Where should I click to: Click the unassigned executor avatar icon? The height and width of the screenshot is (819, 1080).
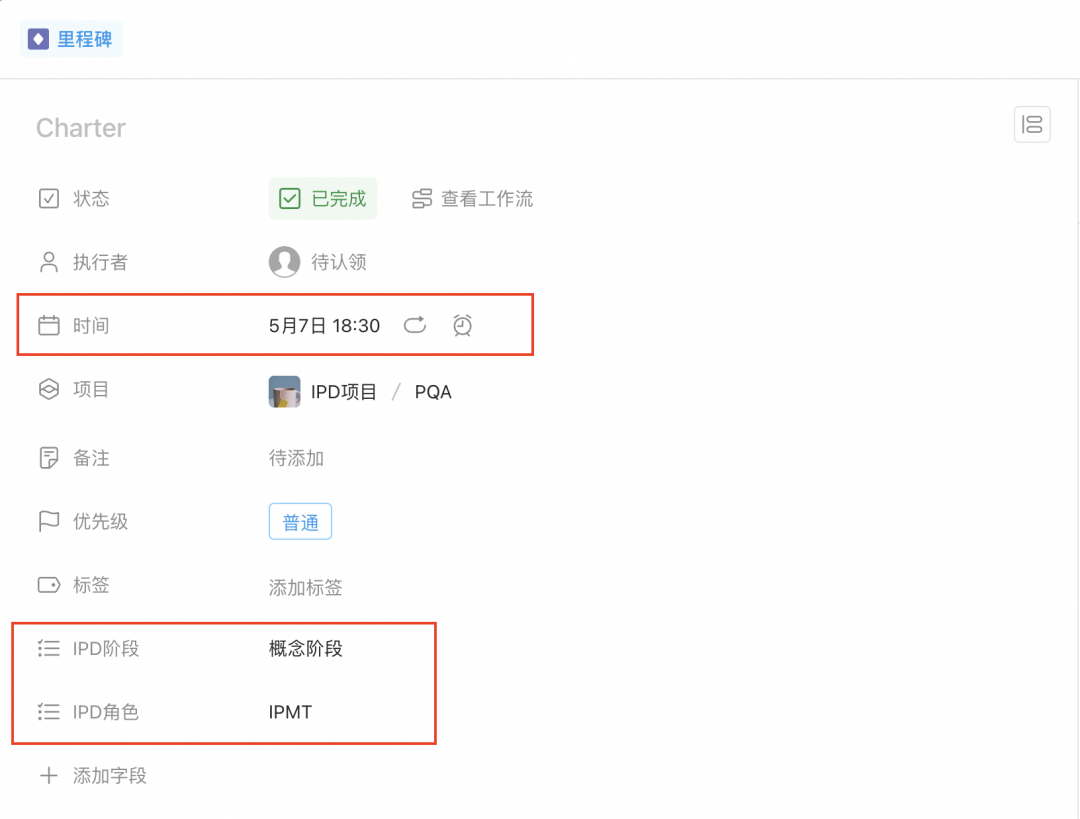[284, 262]
